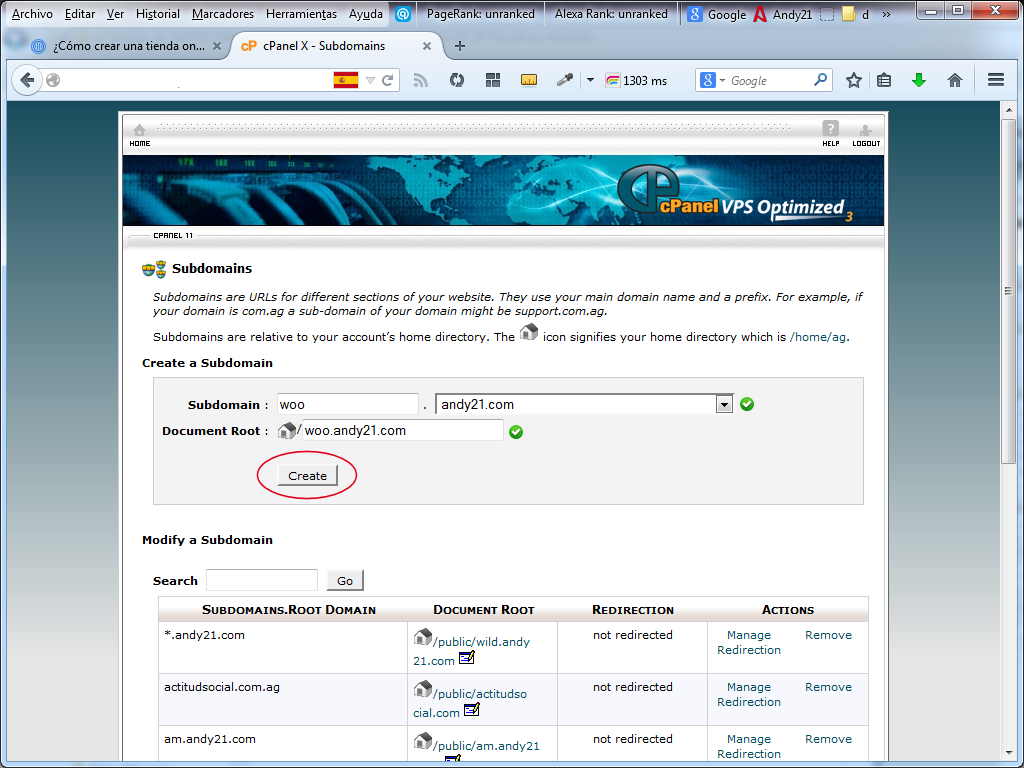
Task: Click the browser address bar
Action: [x=196, y=80]
